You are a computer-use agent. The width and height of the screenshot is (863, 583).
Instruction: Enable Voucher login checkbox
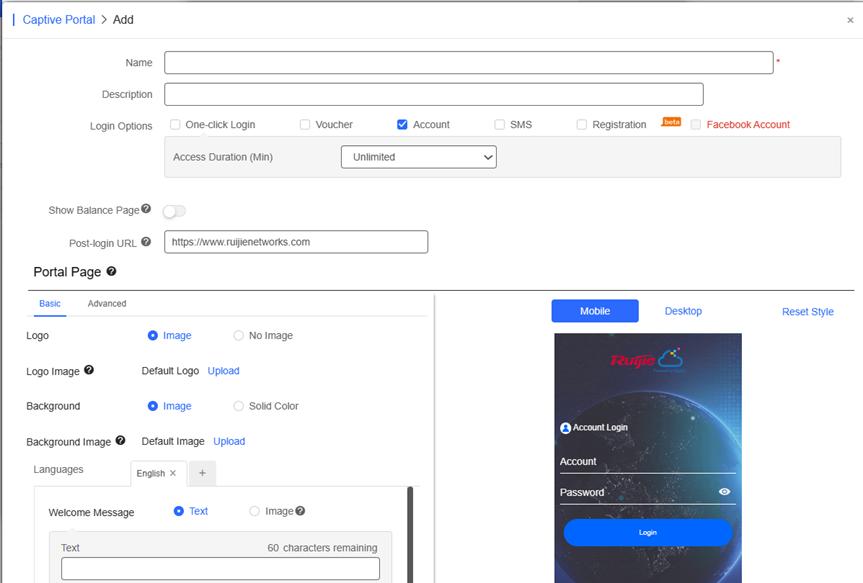[305, 124]
